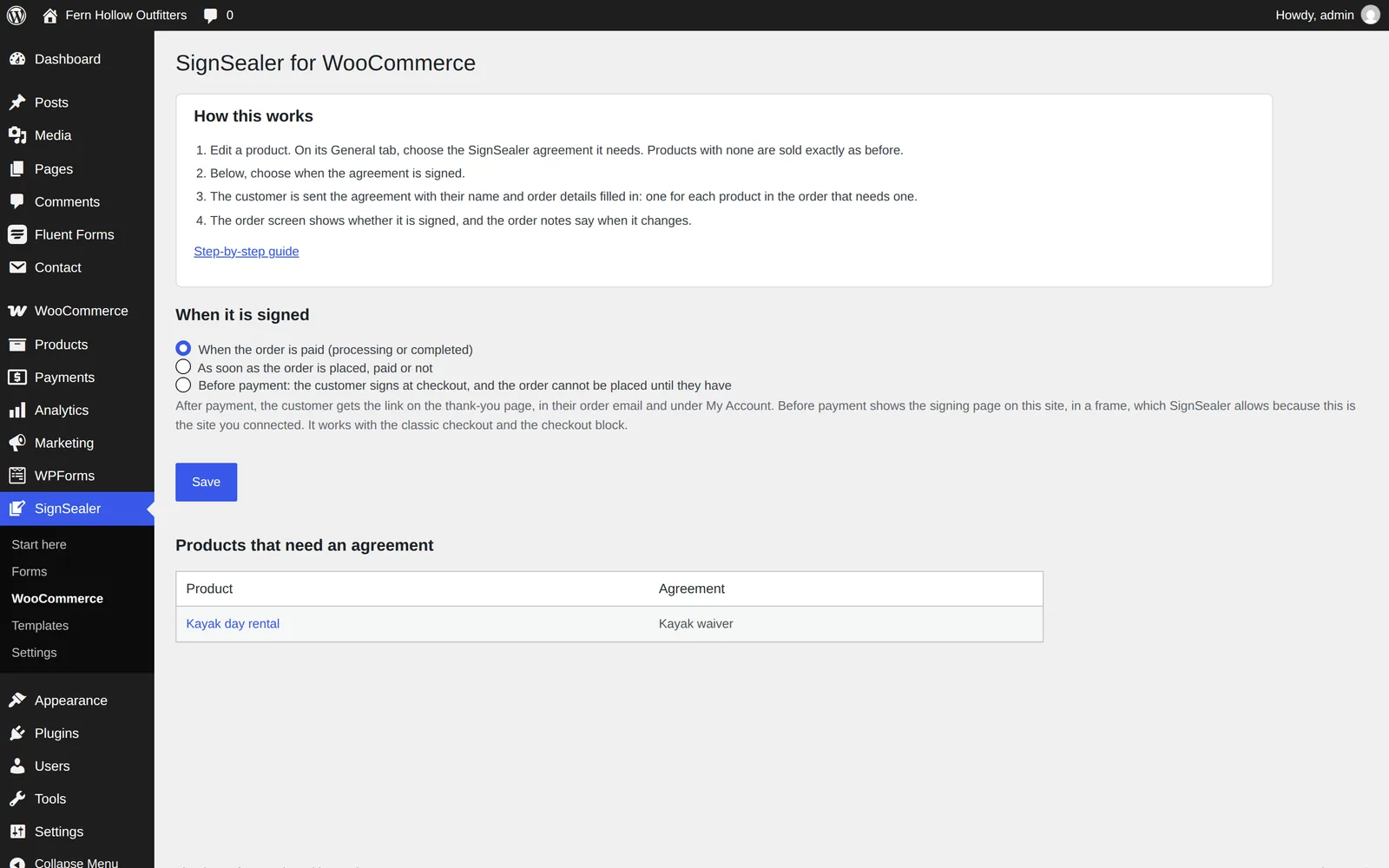Click the Posts pushpin icon
This screenshot has width=1389, height=868.
[17, 102]
